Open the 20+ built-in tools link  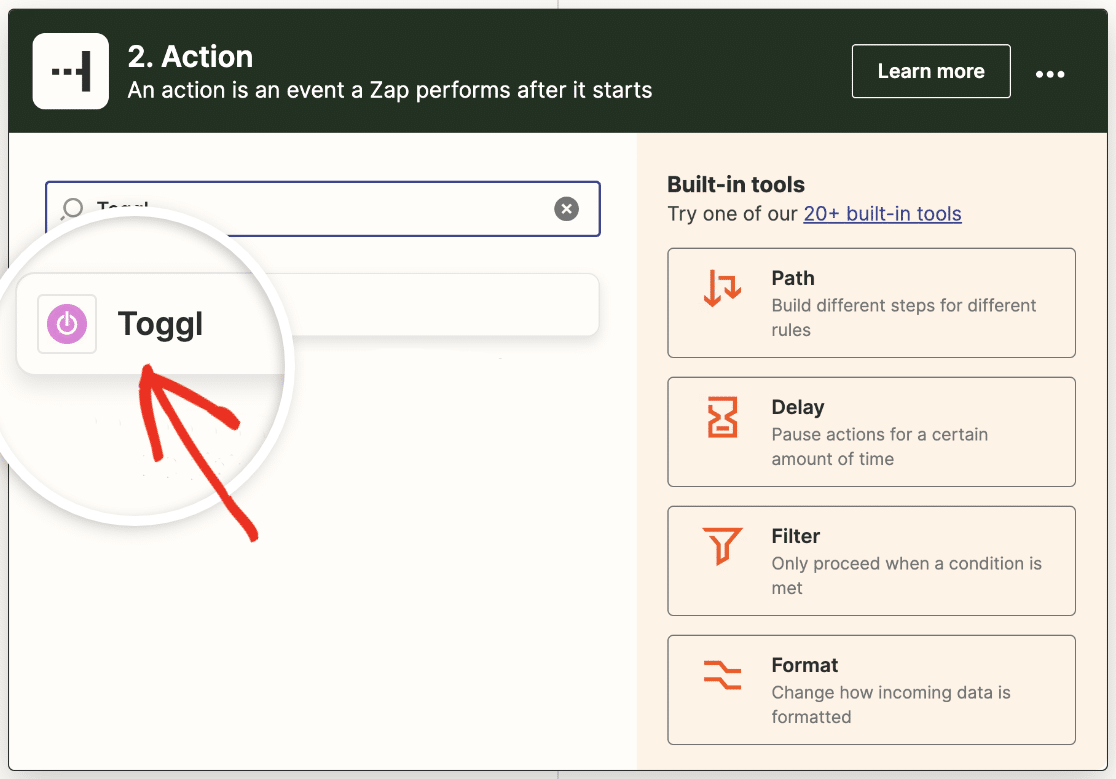pos(882,213)
